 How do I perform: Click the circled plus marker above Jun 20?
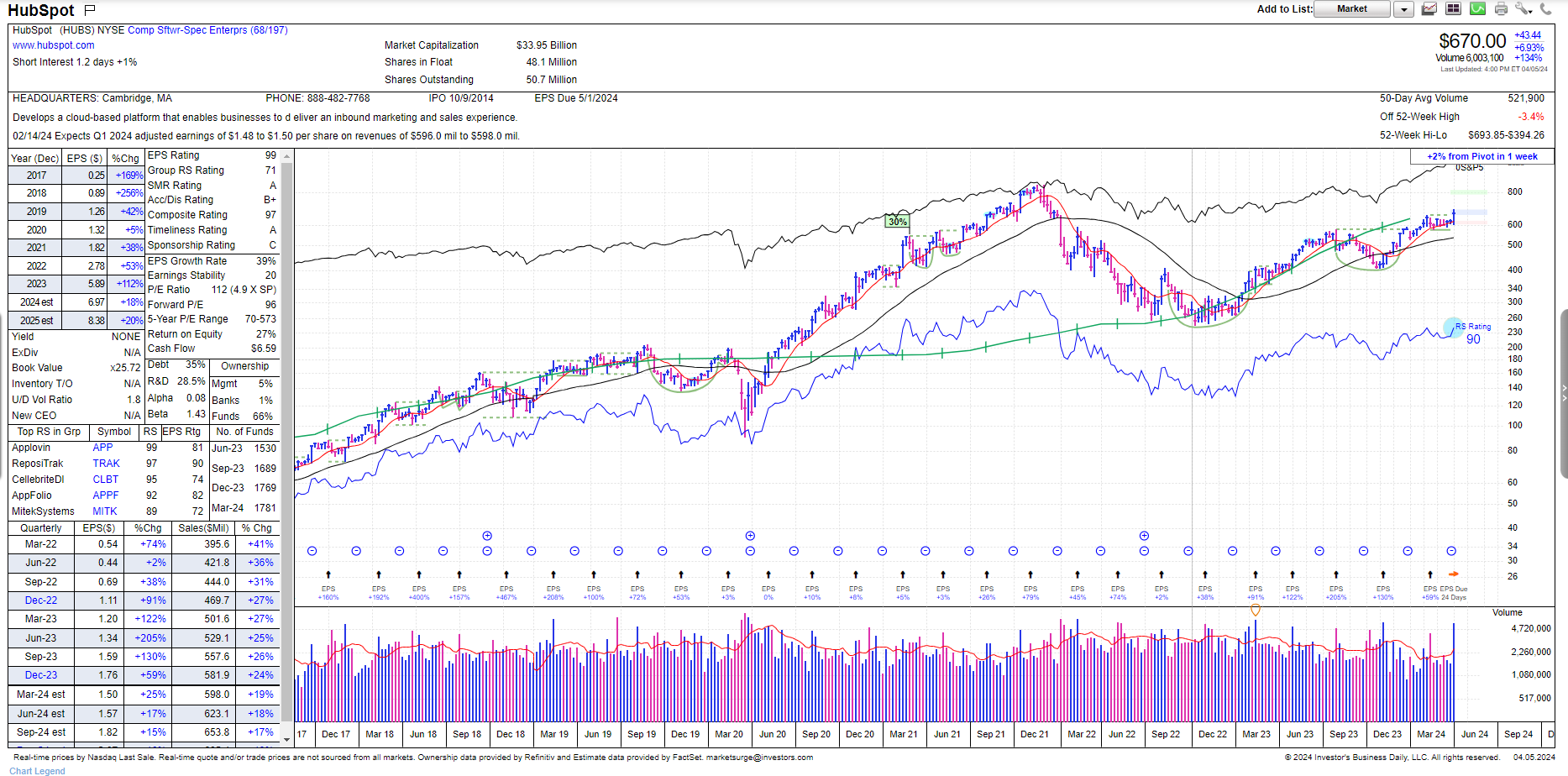(x=750, y=536)
